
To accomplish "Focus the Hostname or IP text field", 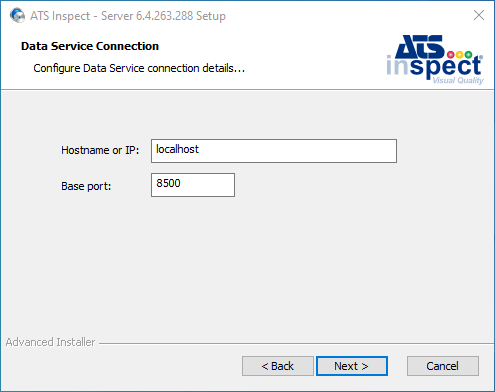I will point(274,151).
